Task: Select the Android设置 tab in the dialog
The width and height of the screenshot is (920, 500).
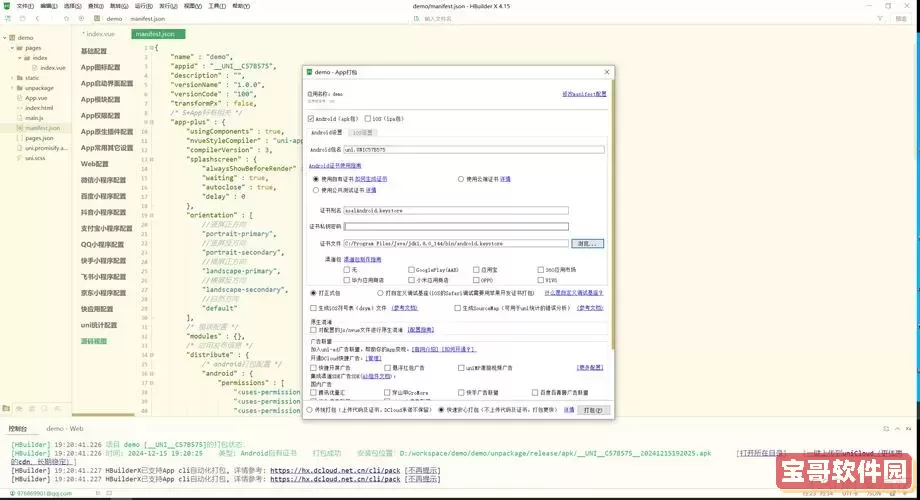Action: 327,133
